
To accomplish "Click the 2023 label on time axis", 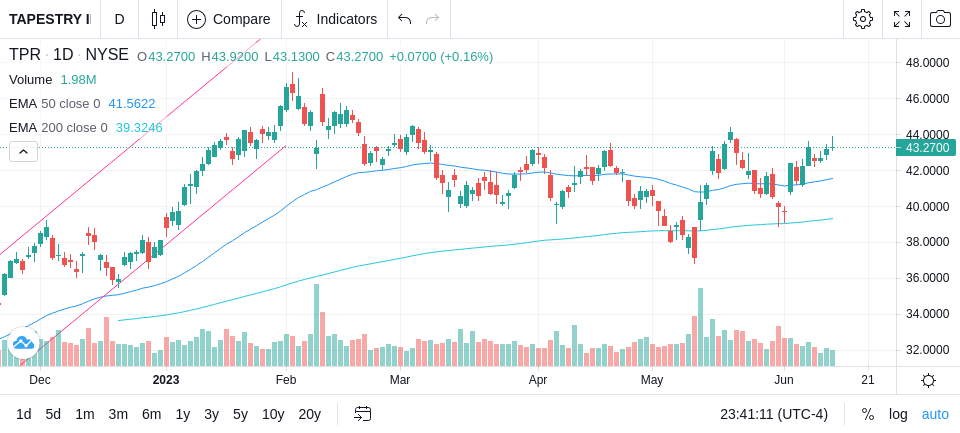I will pos(166,380).
